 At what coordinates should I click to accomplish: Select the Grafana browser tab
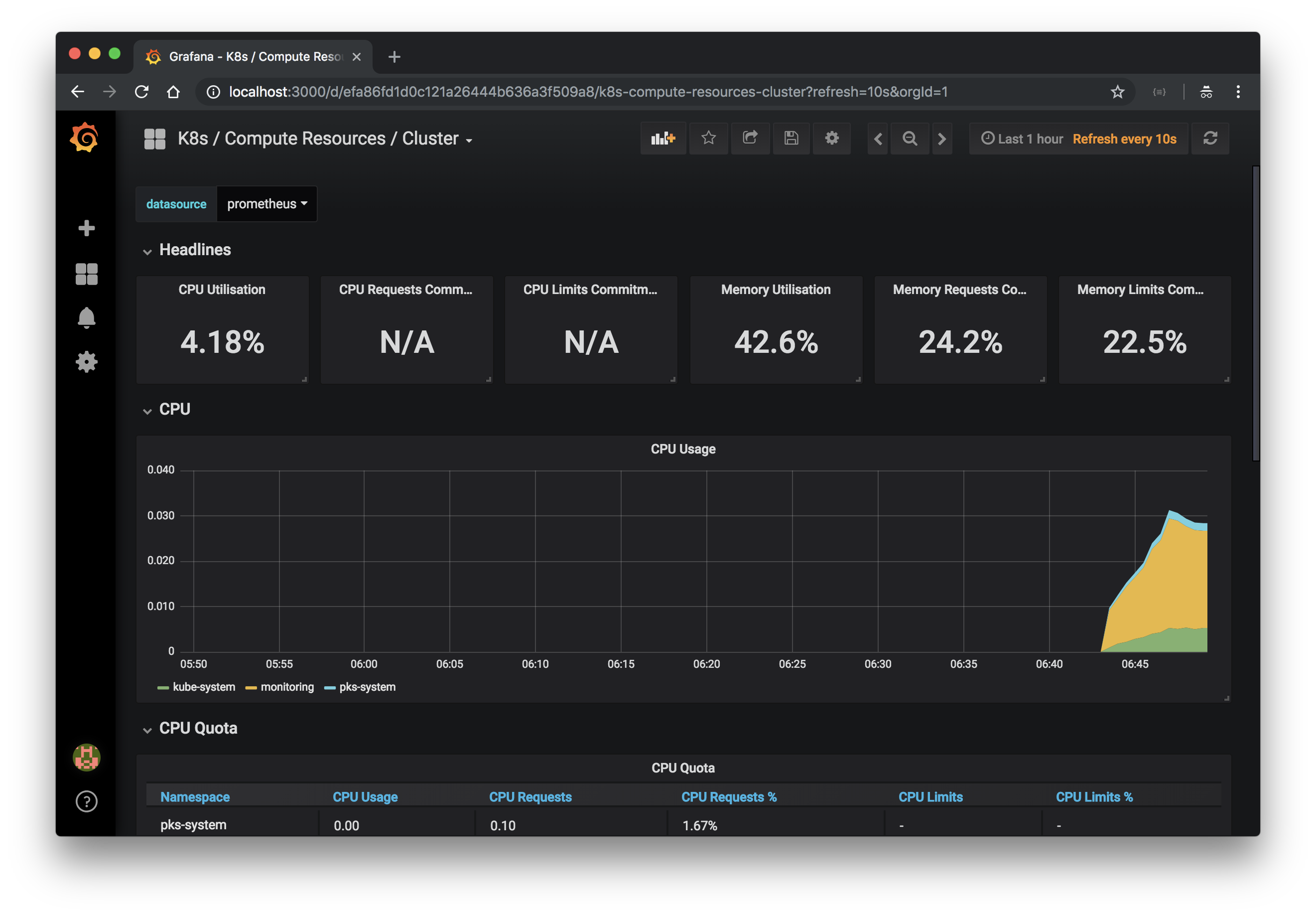252,56
